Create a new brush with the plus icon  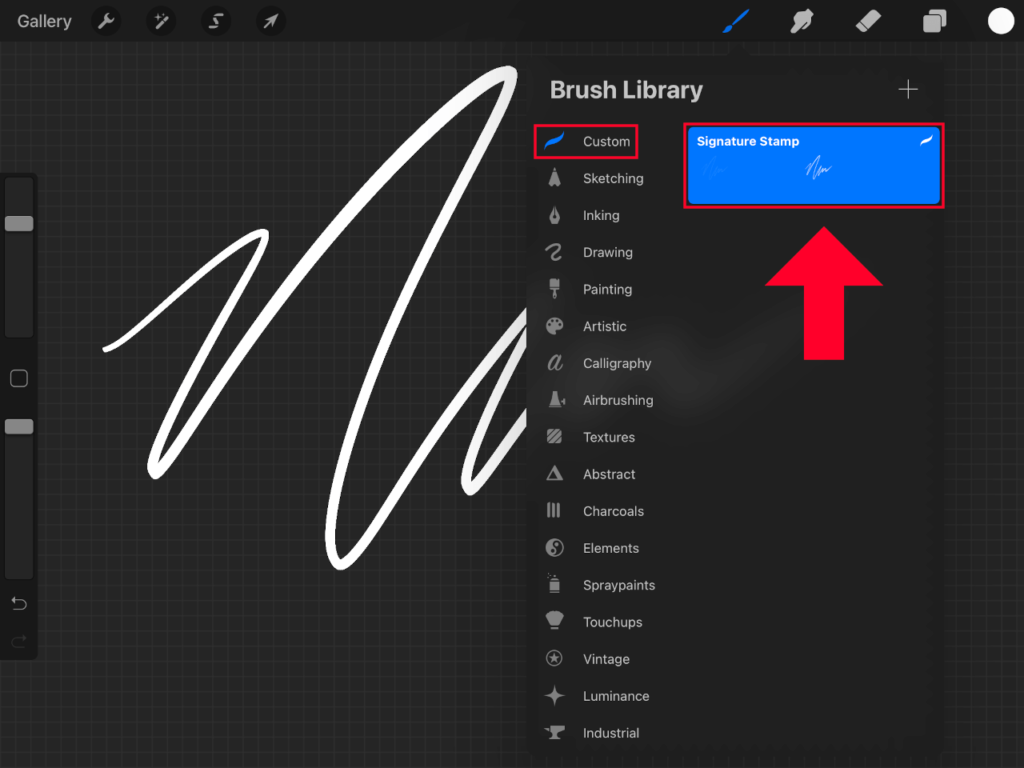[x=908, y=89]
